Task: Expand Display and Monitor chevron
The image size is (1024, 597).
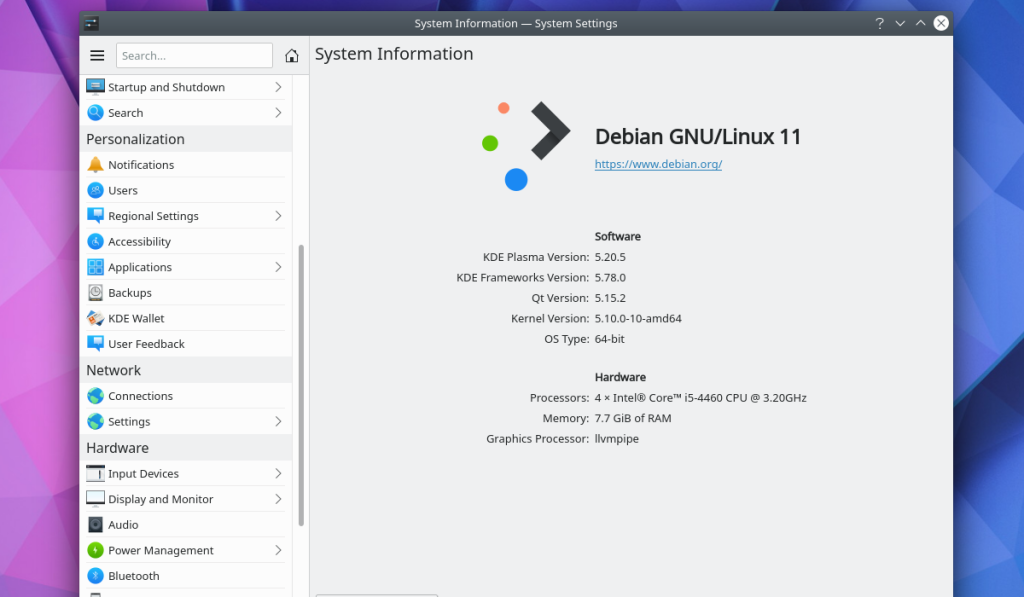Action: (x=278, y=498)
